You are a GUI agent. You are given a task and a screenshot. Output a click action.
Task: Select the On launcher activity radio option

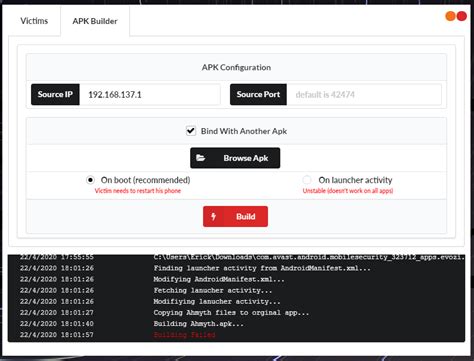coord(307,180)
